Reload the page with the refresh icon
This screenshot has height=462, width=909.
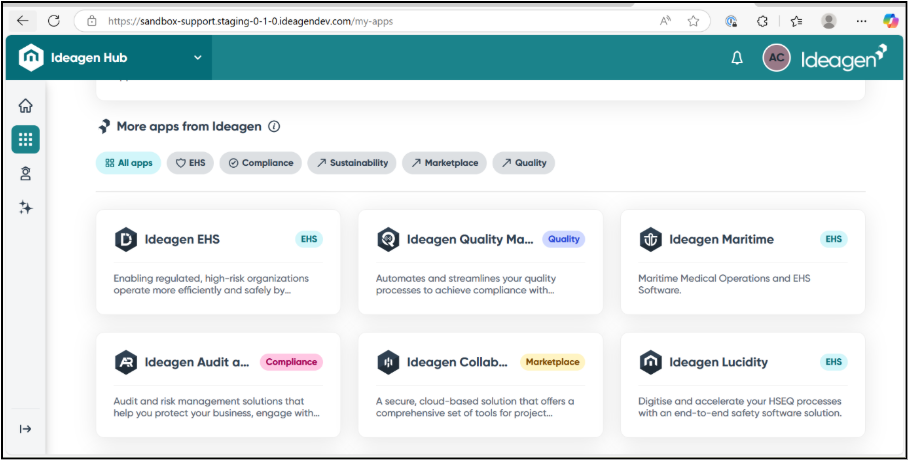tap(54, 21)
